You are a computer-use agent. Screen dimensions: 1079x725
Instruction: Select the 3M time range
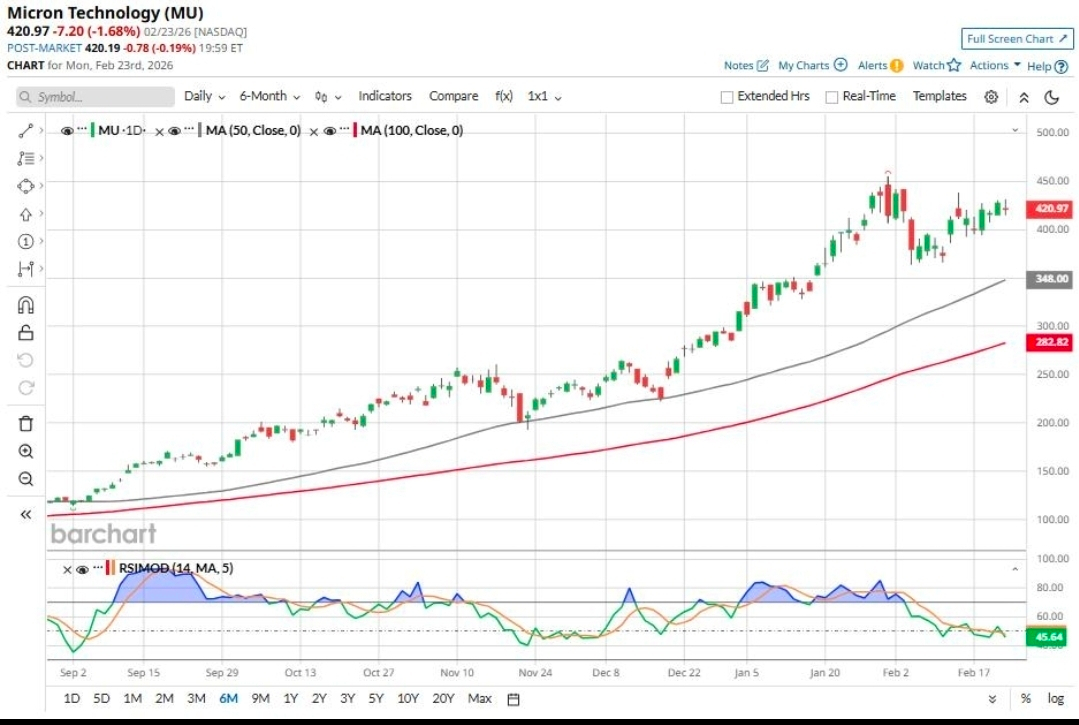tap(196, 698)
